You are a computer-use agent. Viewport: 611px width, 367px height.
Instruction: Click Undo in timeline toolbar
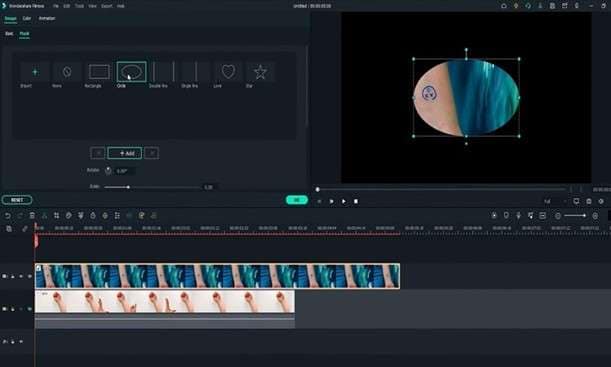8,215
